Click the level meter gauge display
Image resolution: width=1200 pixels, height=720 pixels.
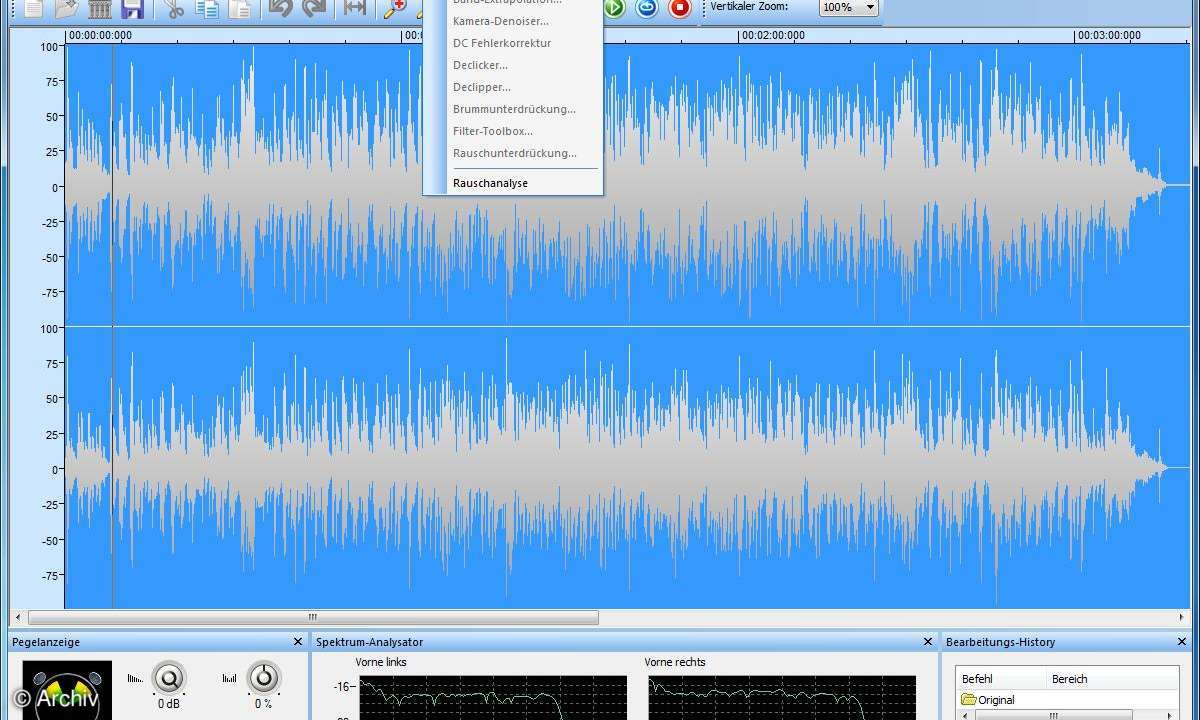tap(67, 690)
